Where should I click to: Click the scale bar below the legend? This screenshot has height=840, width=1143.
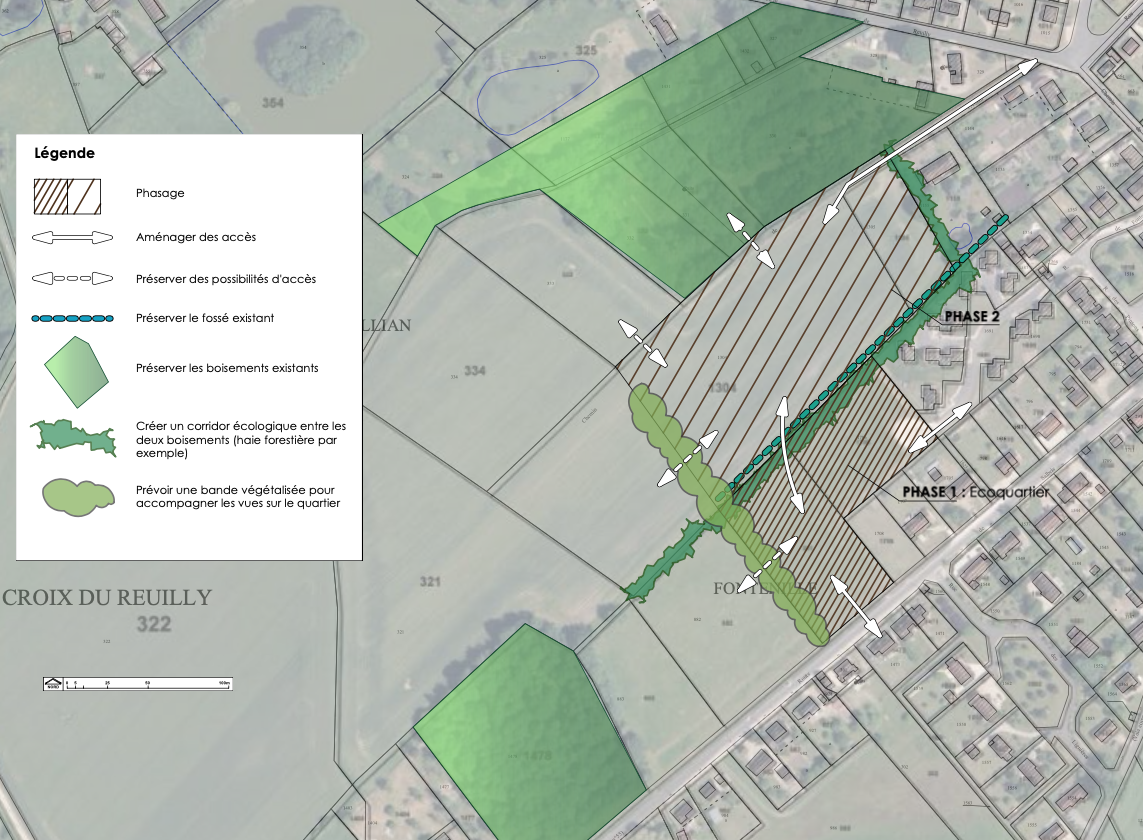(x=138, y=685)
